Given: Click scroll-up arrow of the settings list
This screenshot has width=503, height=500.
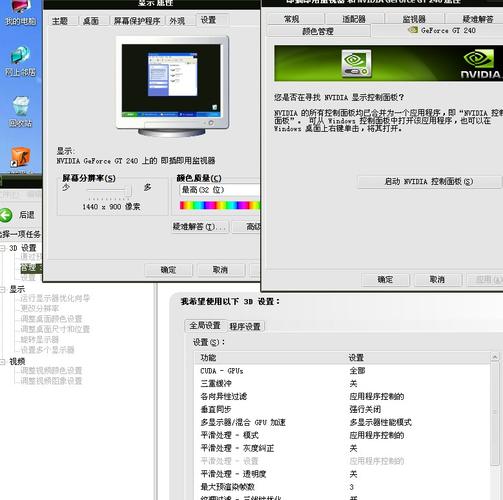Looking at the screenshot, I should pyautogui.click(x=495, y=357).
